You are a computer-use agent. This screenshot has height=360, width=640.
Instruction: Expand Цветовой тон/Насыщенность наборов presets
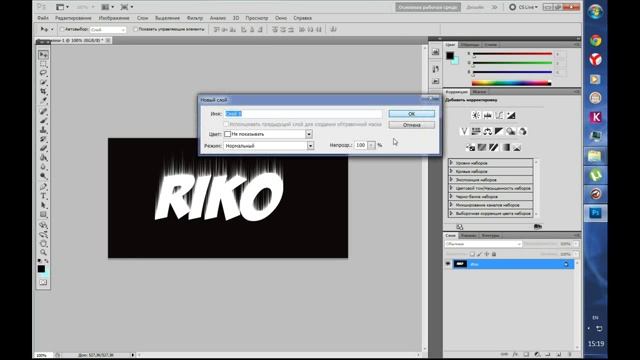(451, 188)
